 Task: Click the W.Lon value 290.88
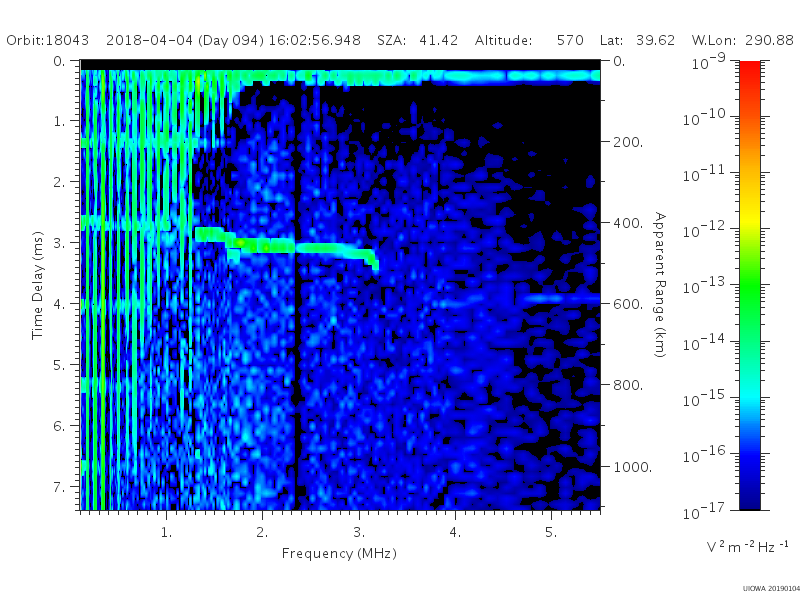pos(769,40)
